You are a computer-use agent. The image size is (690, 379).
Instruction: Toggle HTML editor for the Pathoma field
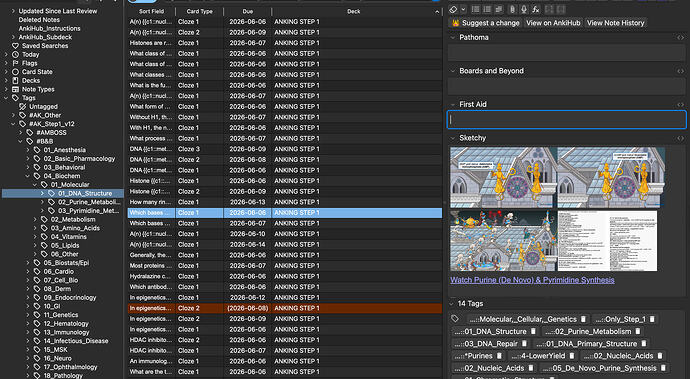[x=680, y=38]
